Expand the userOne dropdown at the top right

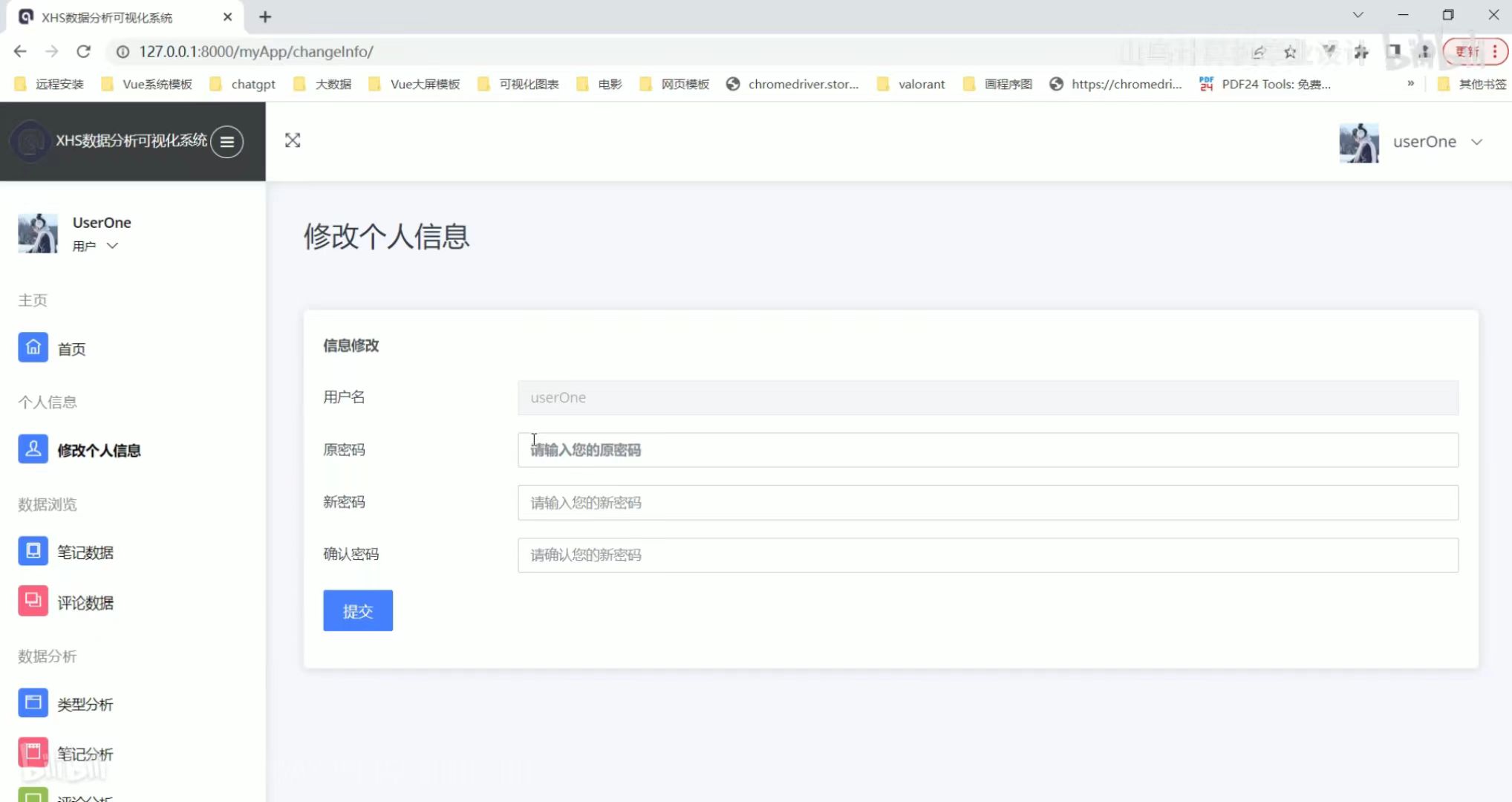[1476, 142]
